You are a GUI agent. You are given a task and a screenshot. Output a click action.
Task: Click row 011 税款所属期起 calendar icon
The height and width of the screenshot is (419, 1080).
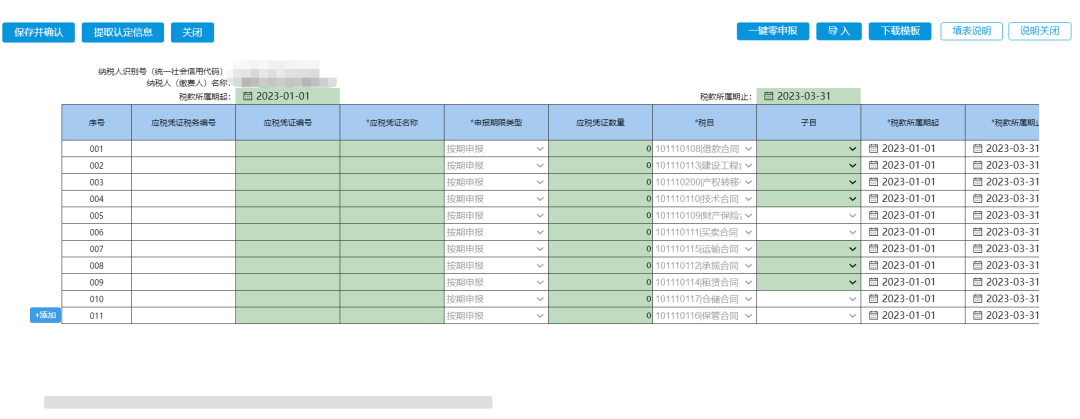tap(873, 316)
